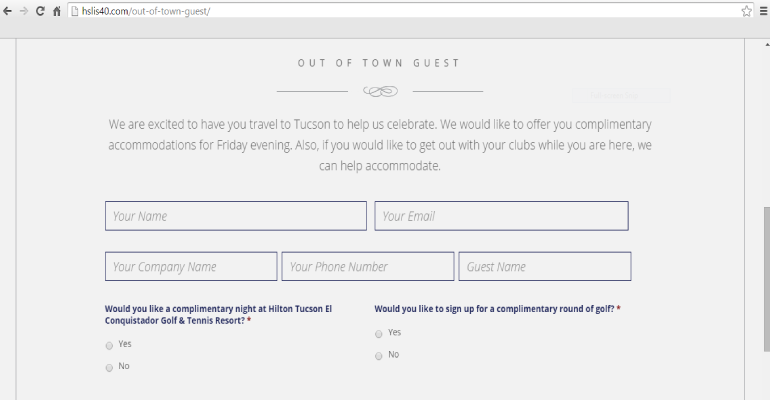Screen dimensions: 770x400
Task: Go to the browser home page
Action: 57,10
